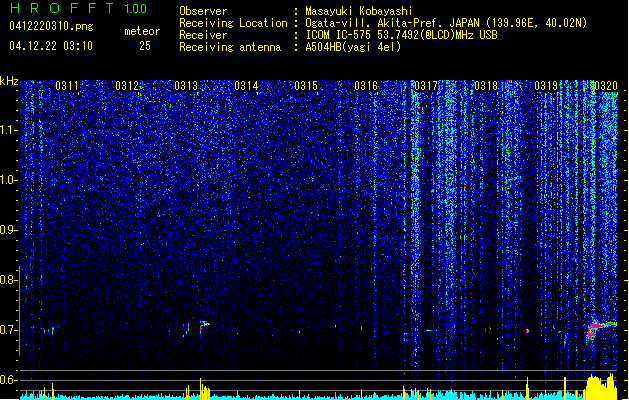Viewport: 629px width, 400px height.
Task: Click the kHz axis unit label
Action: [9, 81]
